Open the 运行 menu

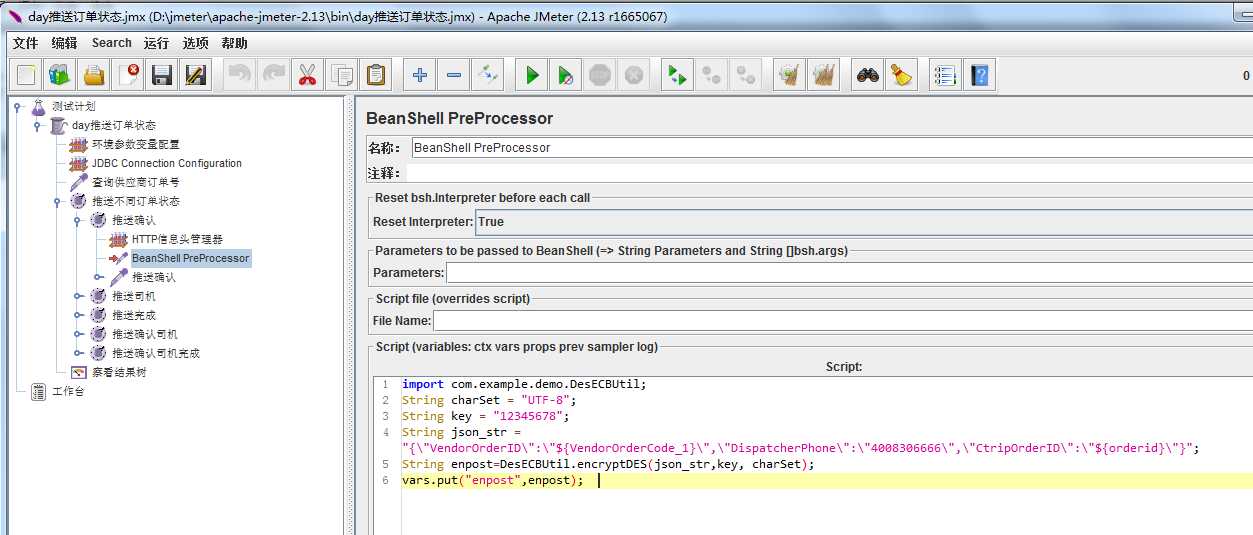[156, 43]
